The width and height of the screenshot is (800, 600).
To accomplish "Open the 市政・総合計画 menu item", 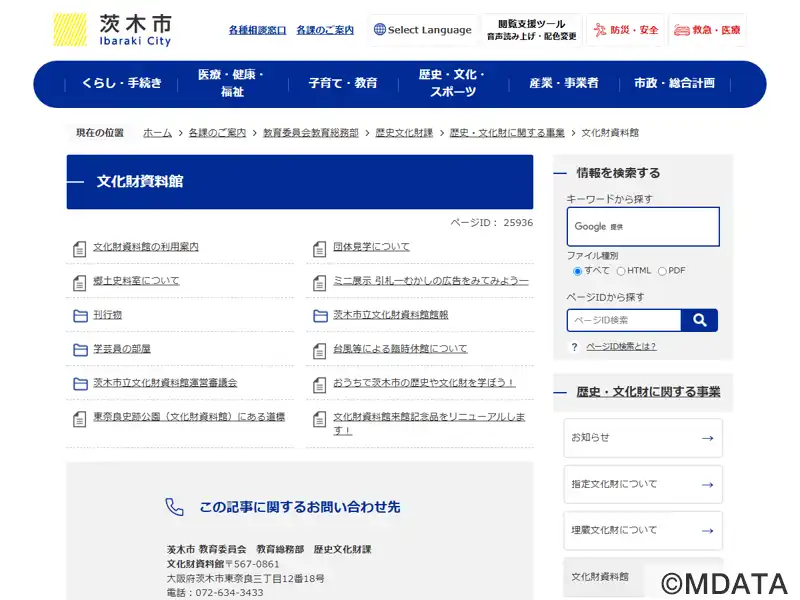I will (x=674, y=83).
